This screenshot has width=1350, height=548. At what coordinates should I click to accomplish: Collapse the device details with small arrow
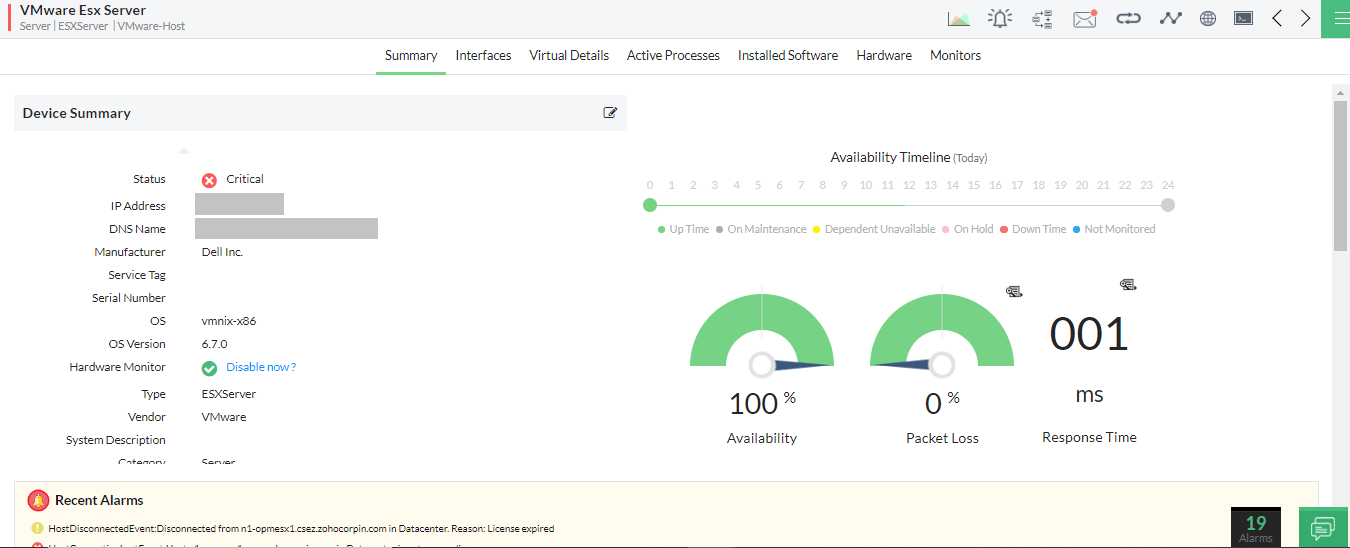click(183, 152)
